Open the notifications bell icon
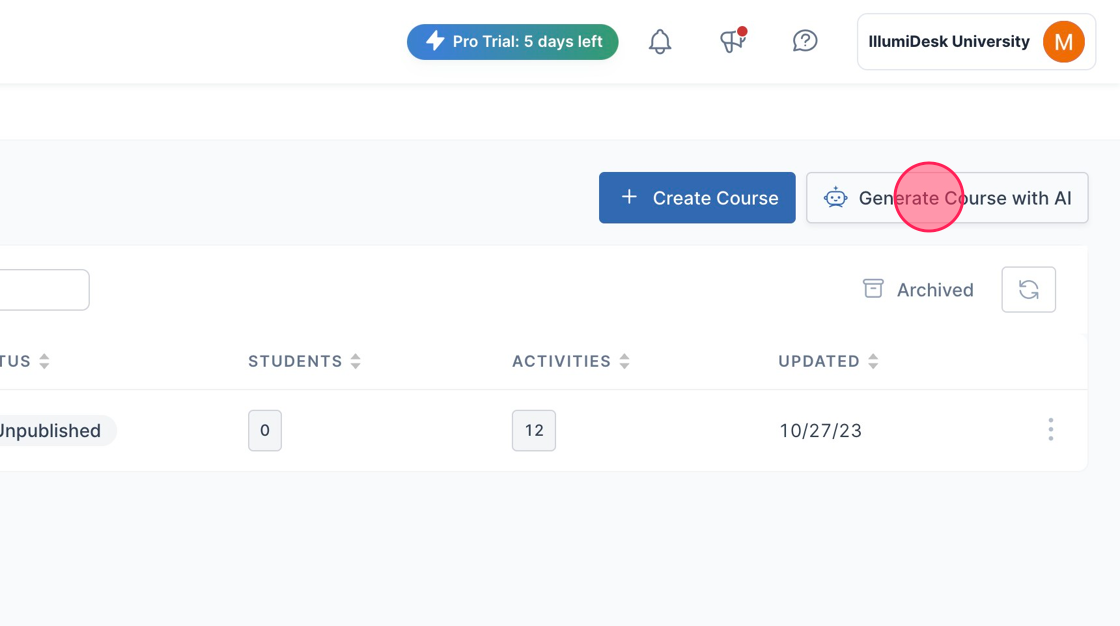The image size is (1120, 626). (x=659, y=41)
